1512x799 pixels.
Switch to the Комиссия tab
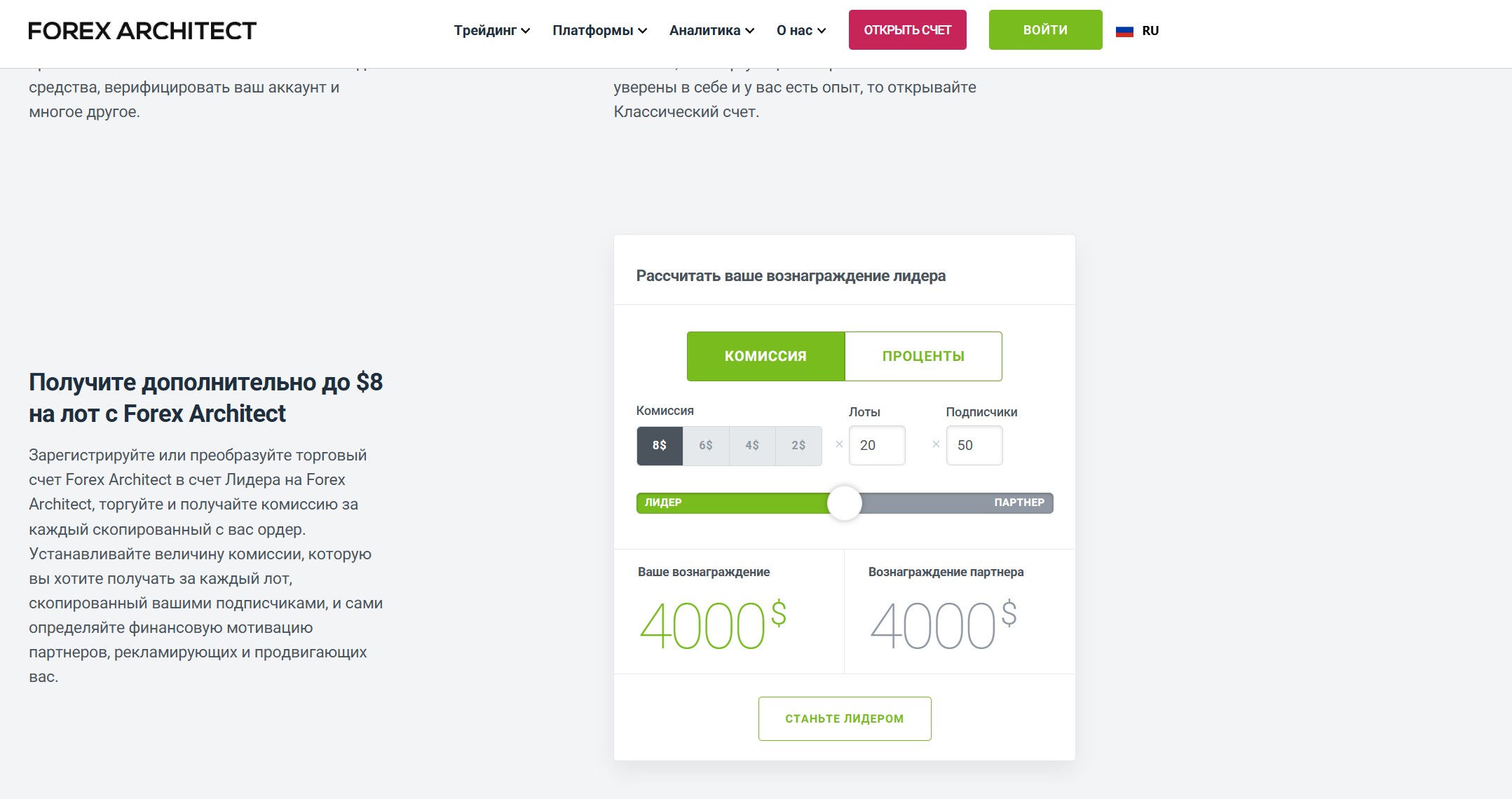(x=765, y=356)
